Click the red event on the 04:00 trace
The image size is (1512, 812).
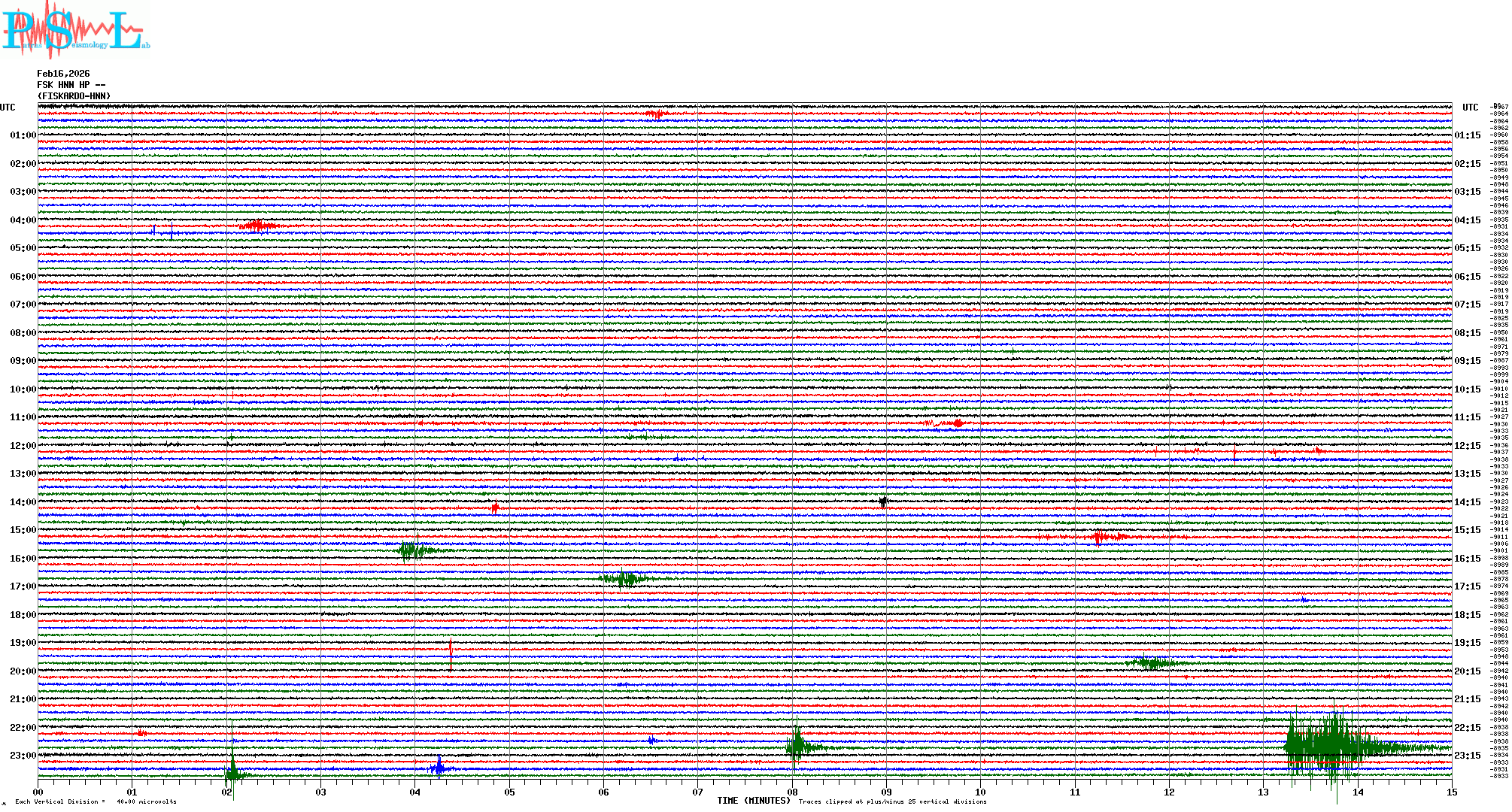pyautogui.click(x=257, y=226)
